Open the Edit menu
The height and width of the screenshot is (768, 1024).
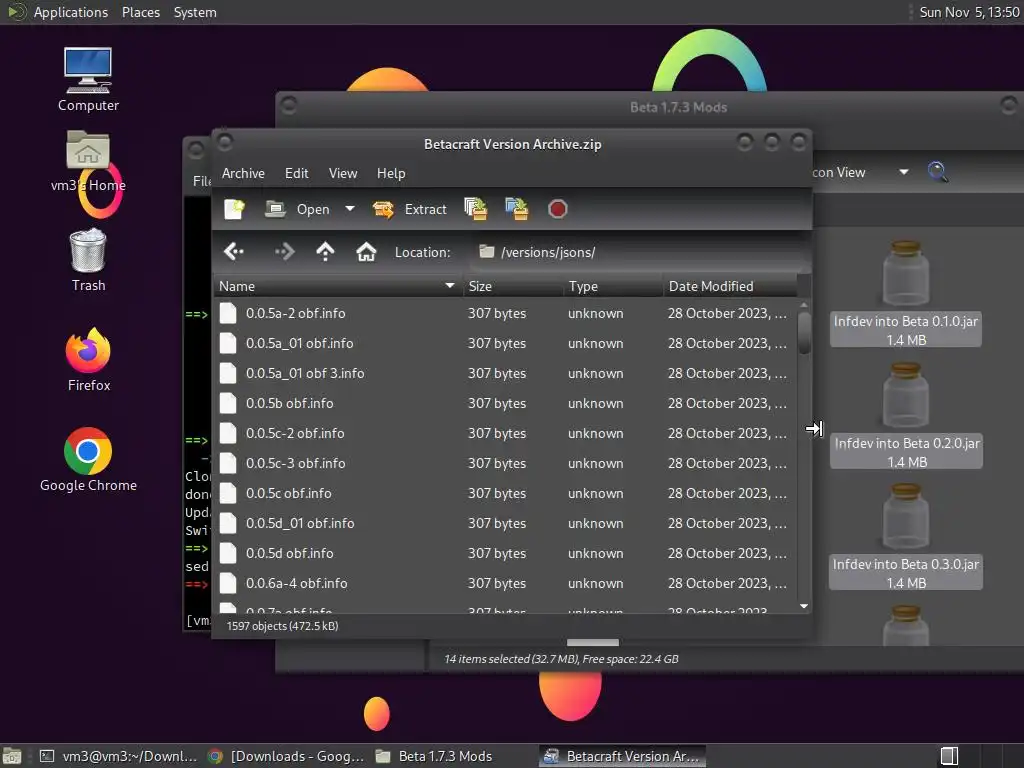(296, 173)
